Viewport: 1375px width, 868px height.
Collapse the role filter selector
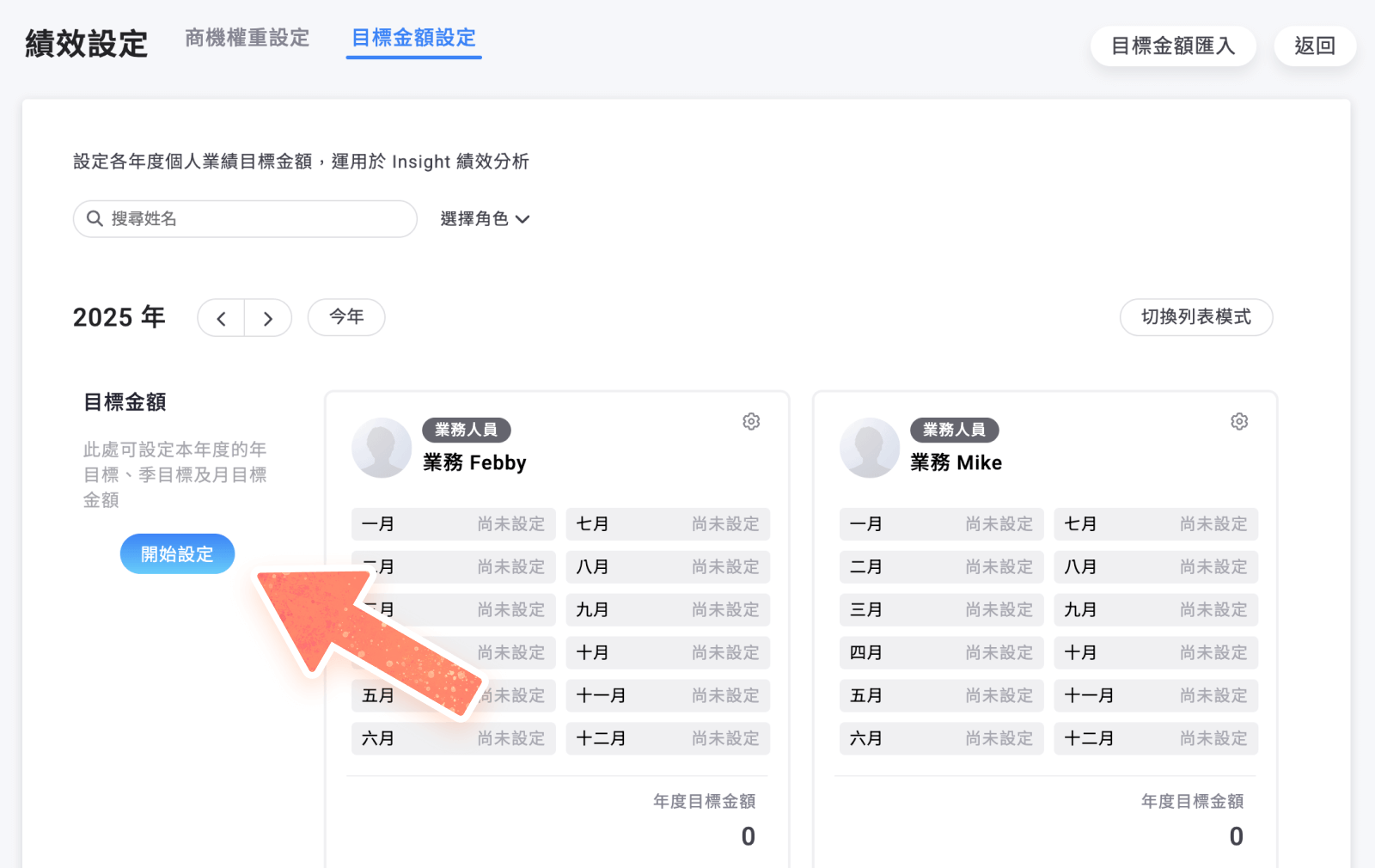click(x=485, y=219)
